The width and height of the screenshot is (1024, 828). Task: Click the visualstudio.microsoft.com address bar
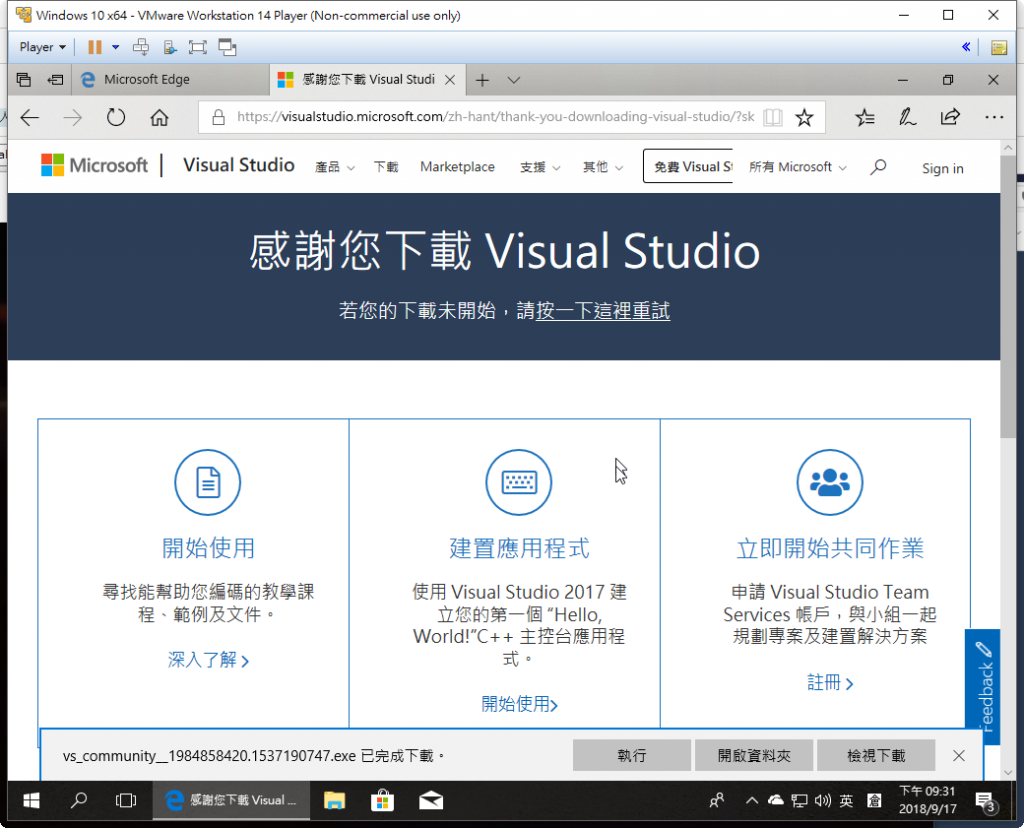pyautogui.click(x=495, y=117)
